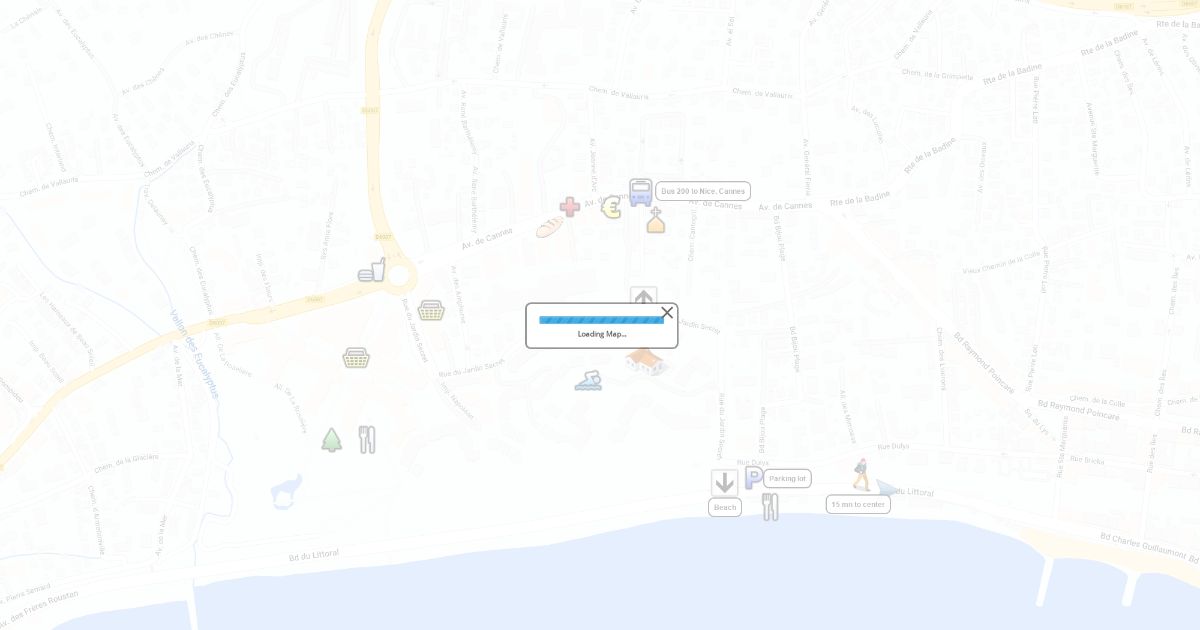
Task: Click the fast food burger and drink icon
Action: pyautogui.click(x=372, y=270)
